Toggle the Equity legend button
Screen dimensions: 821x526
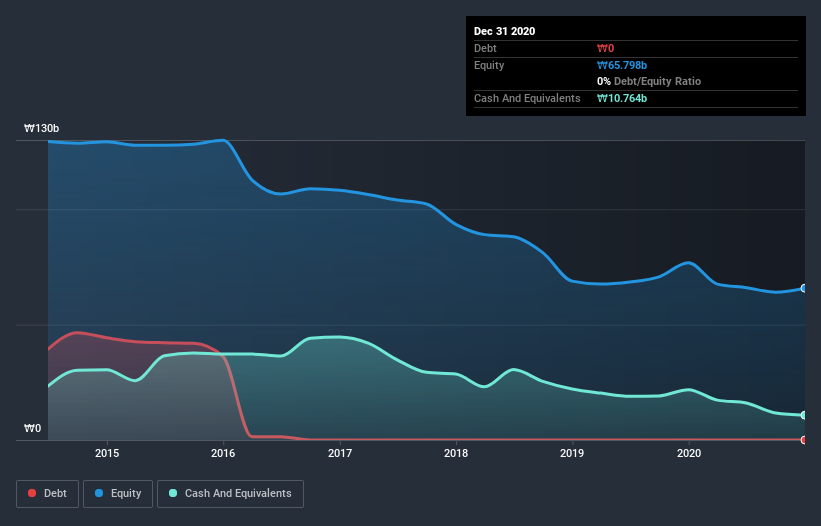[118, 494]
